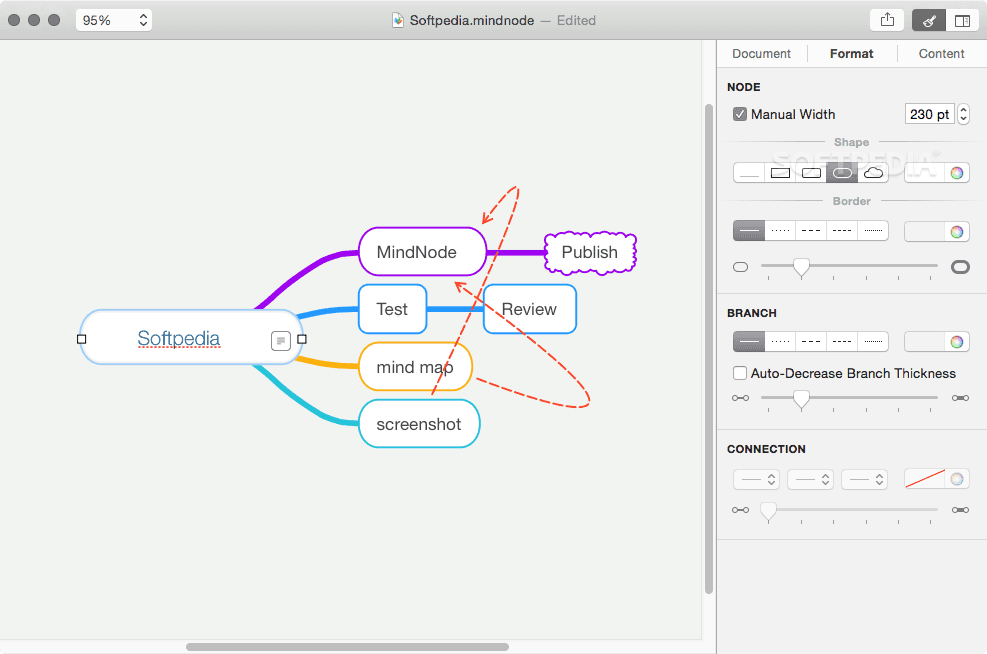The width and height of the screenshot is (987, 654).
Task: Enable Auto-Decrease Branch Thickness
Action: [x=740, y=373]
